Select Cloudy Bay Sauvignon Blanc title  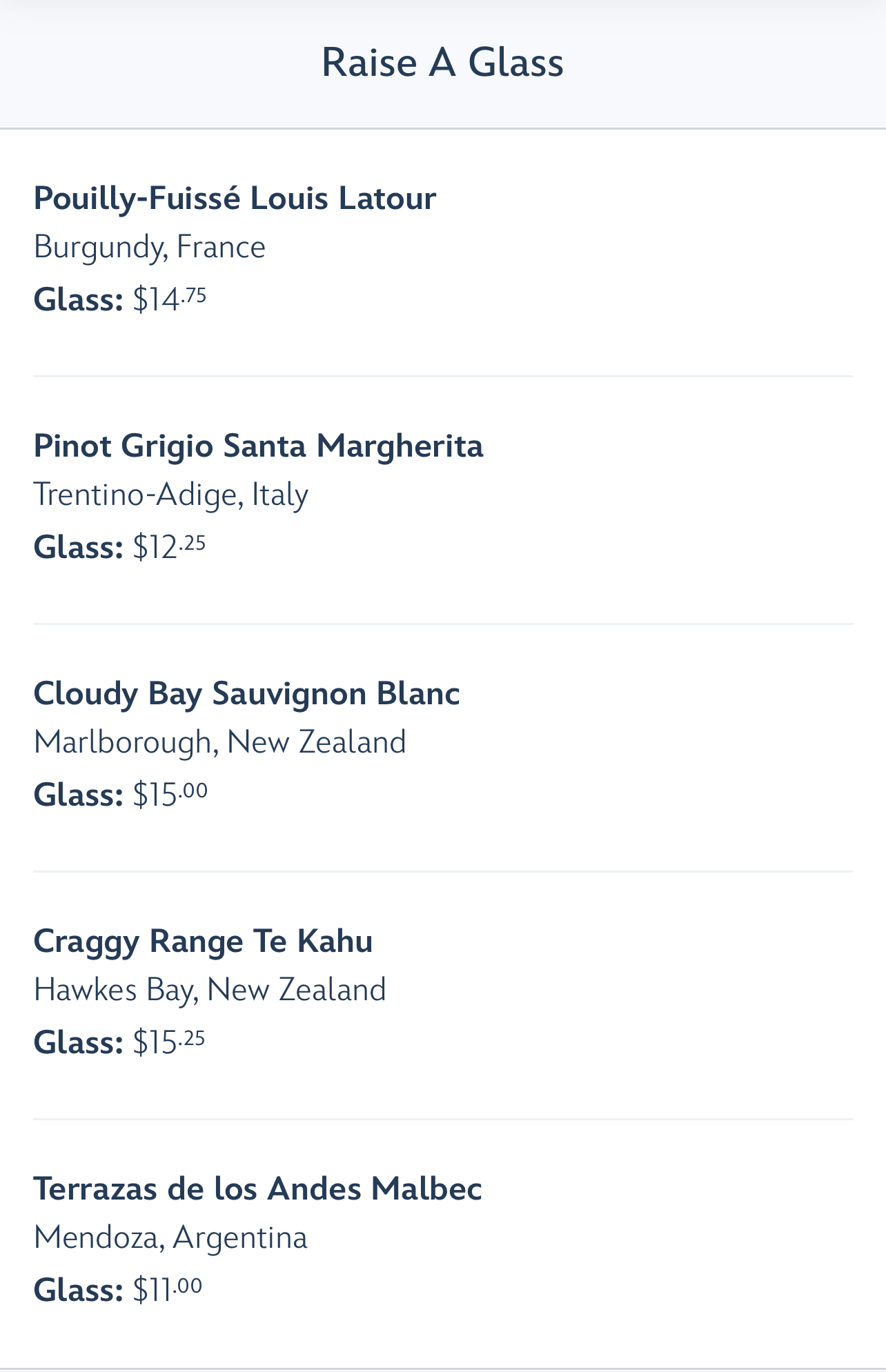[x=246, y=693]
